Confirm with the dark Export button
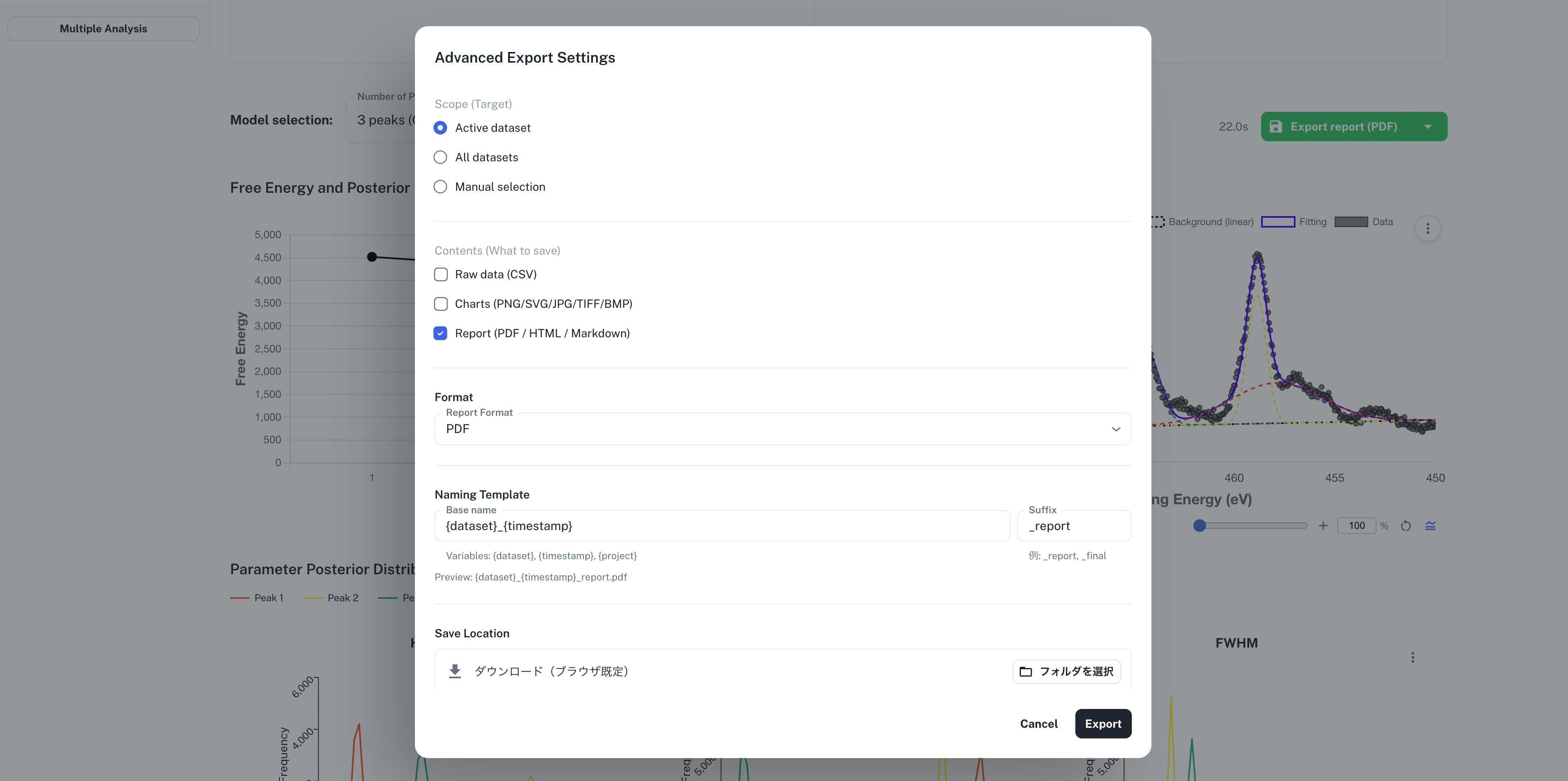1568x781 pixels. pos(1103,724)
